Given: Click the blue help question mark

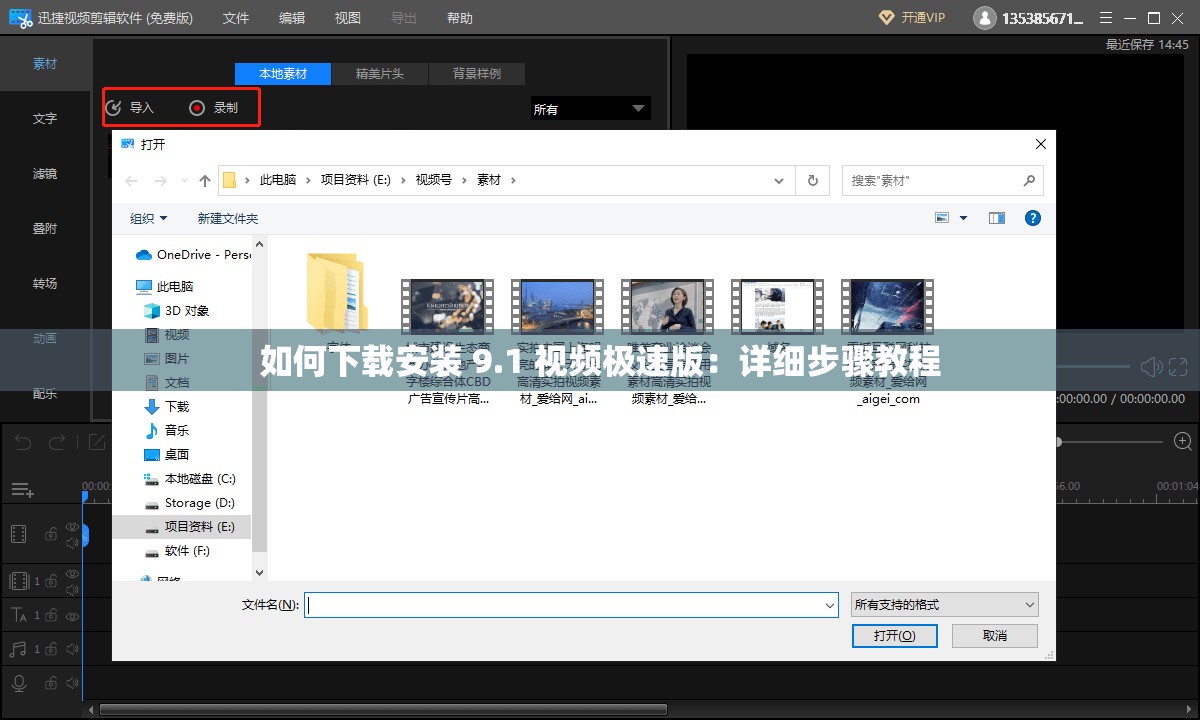Looking at the screenshot, I should pyautogui.click(x=1033, y=218).
